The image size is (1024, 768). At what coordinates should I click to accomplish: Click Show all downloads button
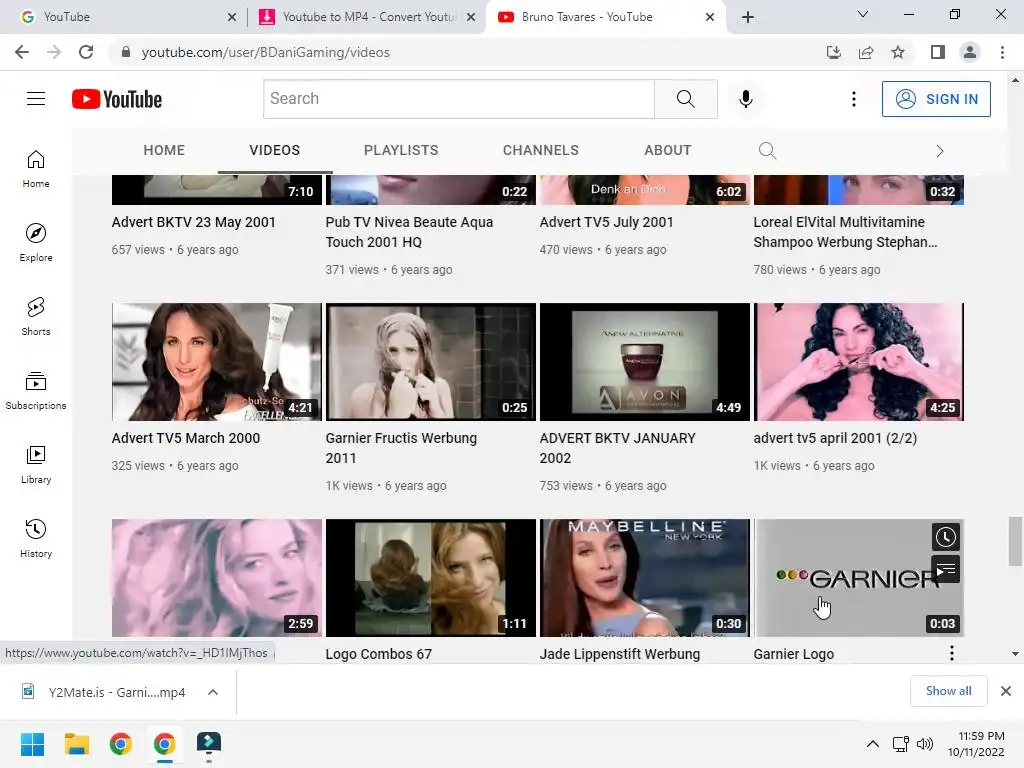pyautogui.click(x=948, y=691)
